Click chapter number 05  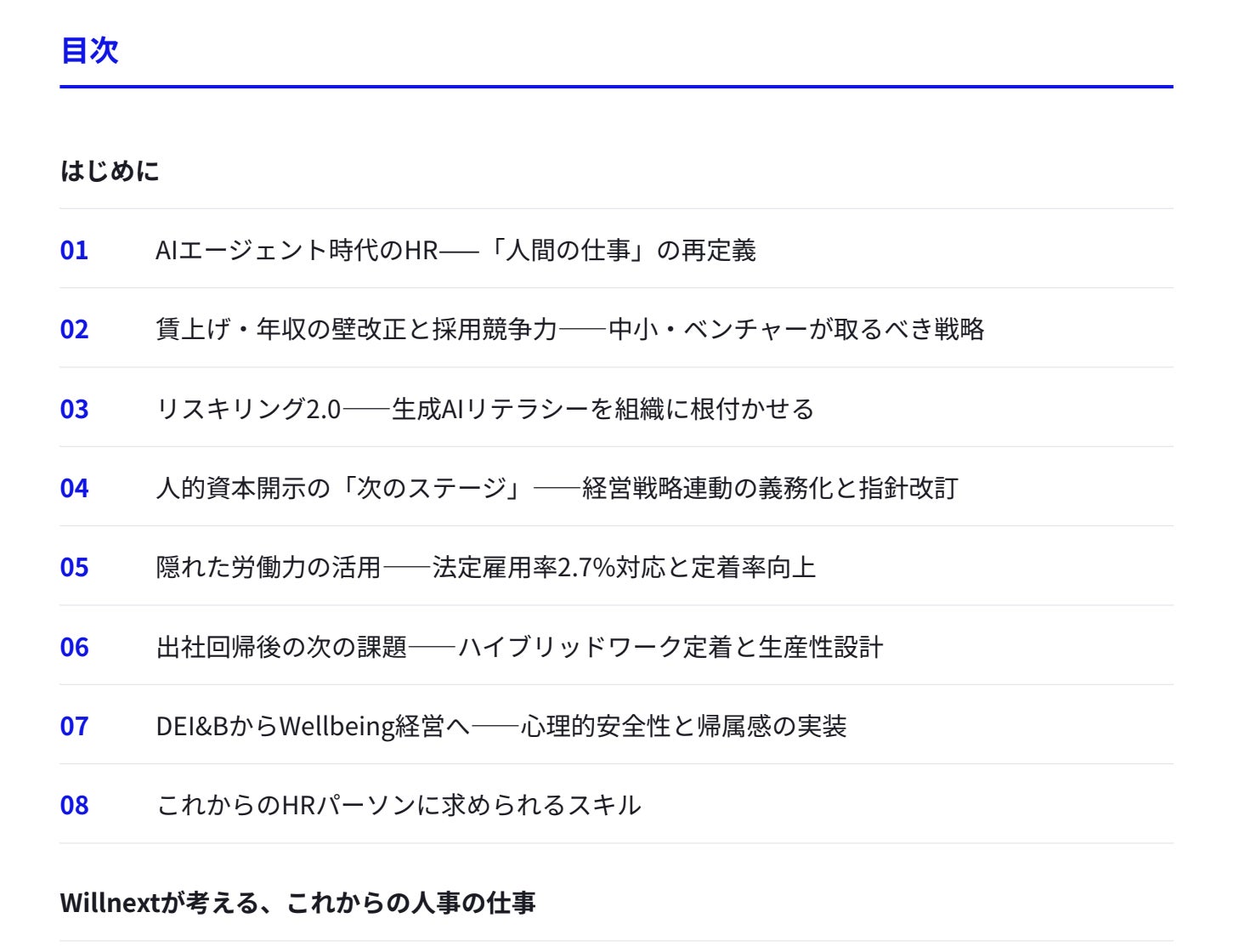[x=74, y=568]
